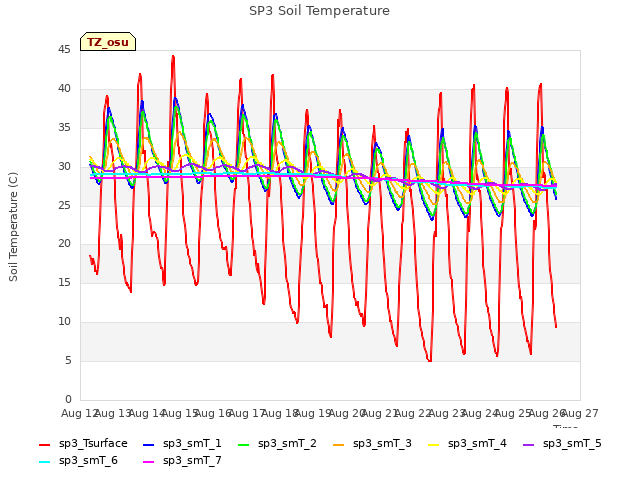Click the 20 y-axis tick label
This screenshot has width=640, height=480.
point(64,244)
